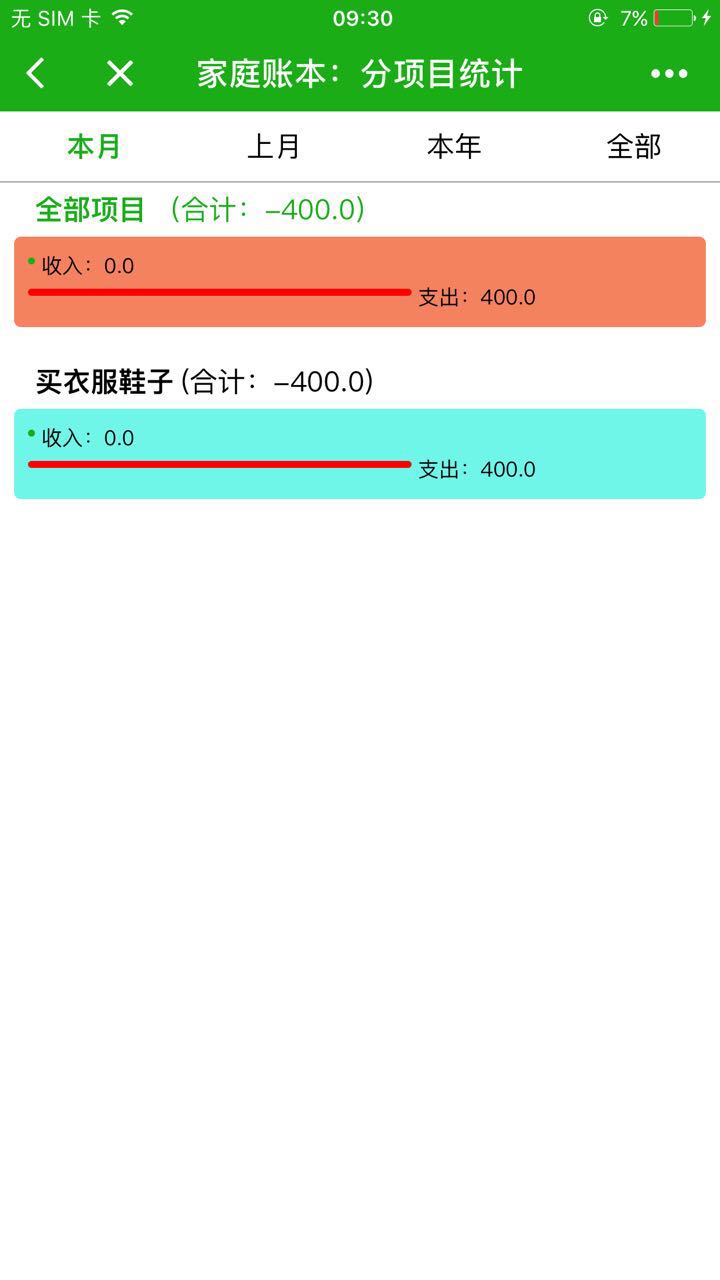720x1280 pixels.
Task: Select the 本月 tab
Action: [94, 147]
